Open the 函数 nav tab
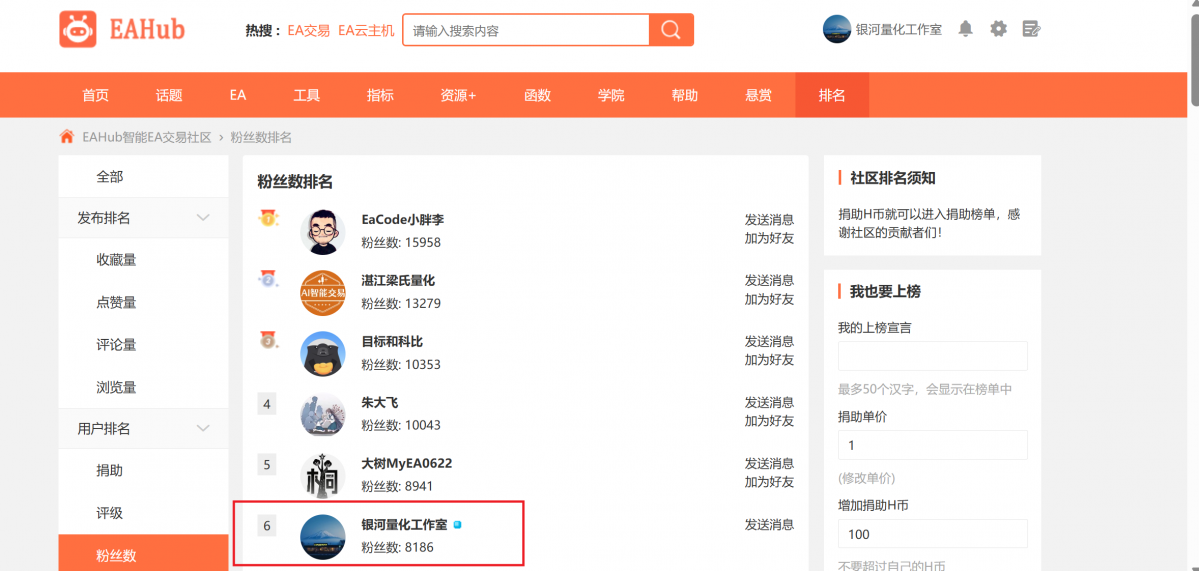This screenshot has width=1199, height=571. [538, 96]
